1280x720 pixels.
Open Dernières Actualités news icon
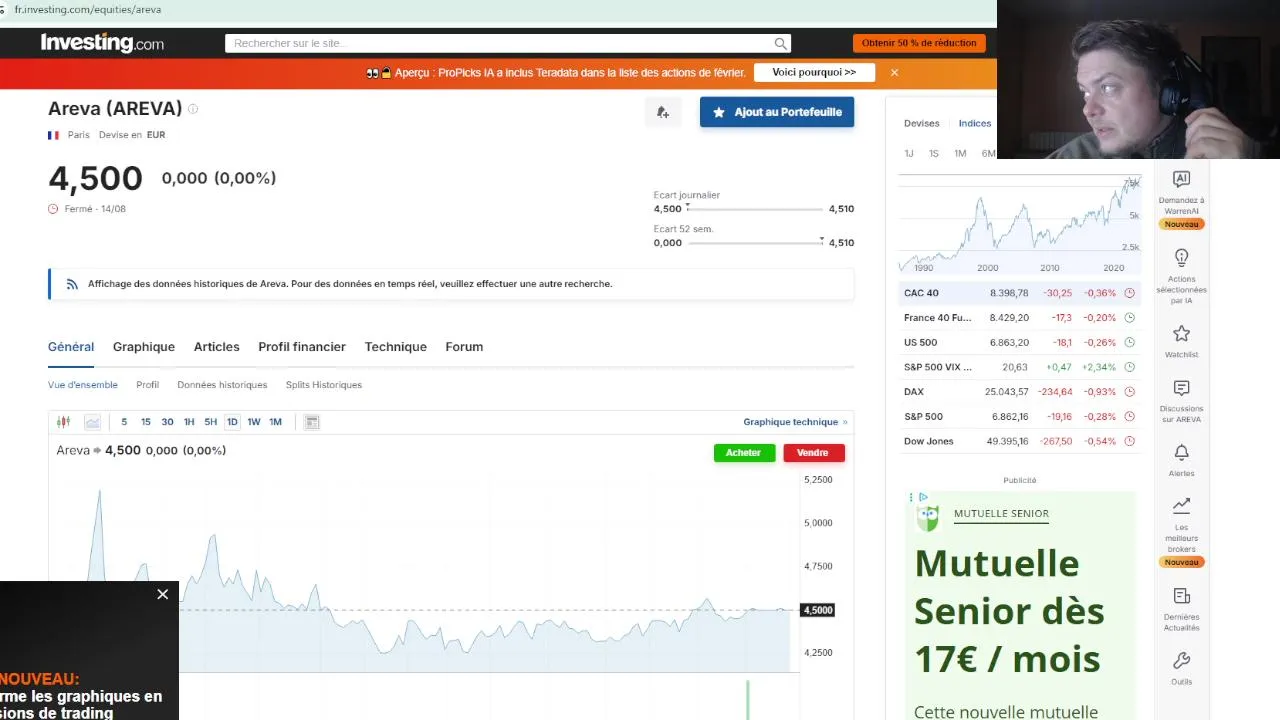1181,596
